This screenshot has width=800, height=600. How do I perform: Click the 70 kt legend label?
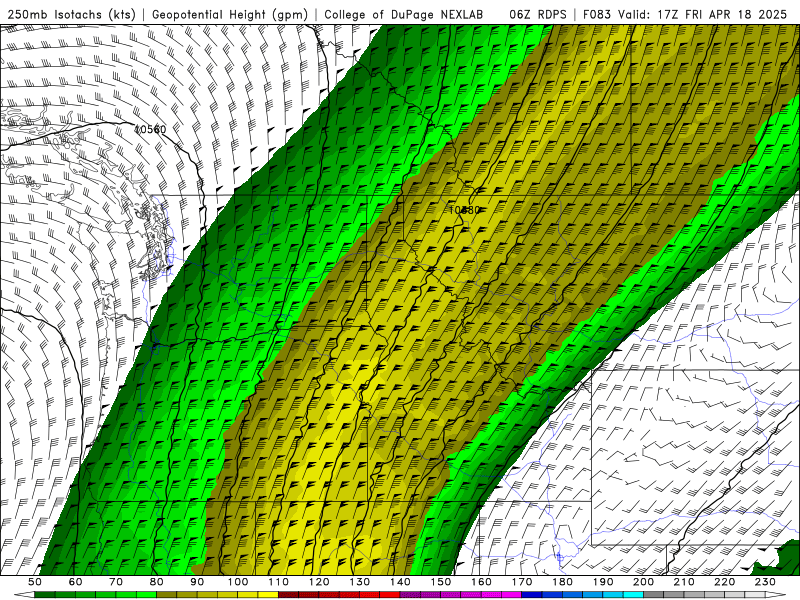[x=116, y=582]
